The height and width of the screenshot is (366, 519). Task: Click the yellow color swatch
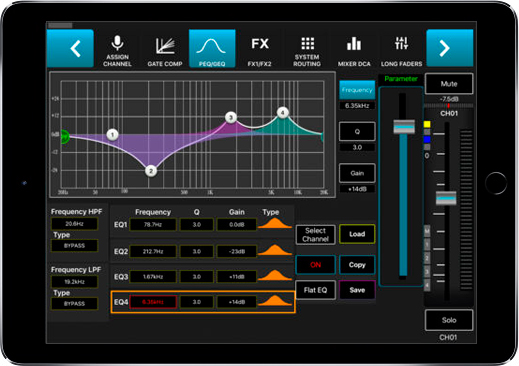(427, 124)
